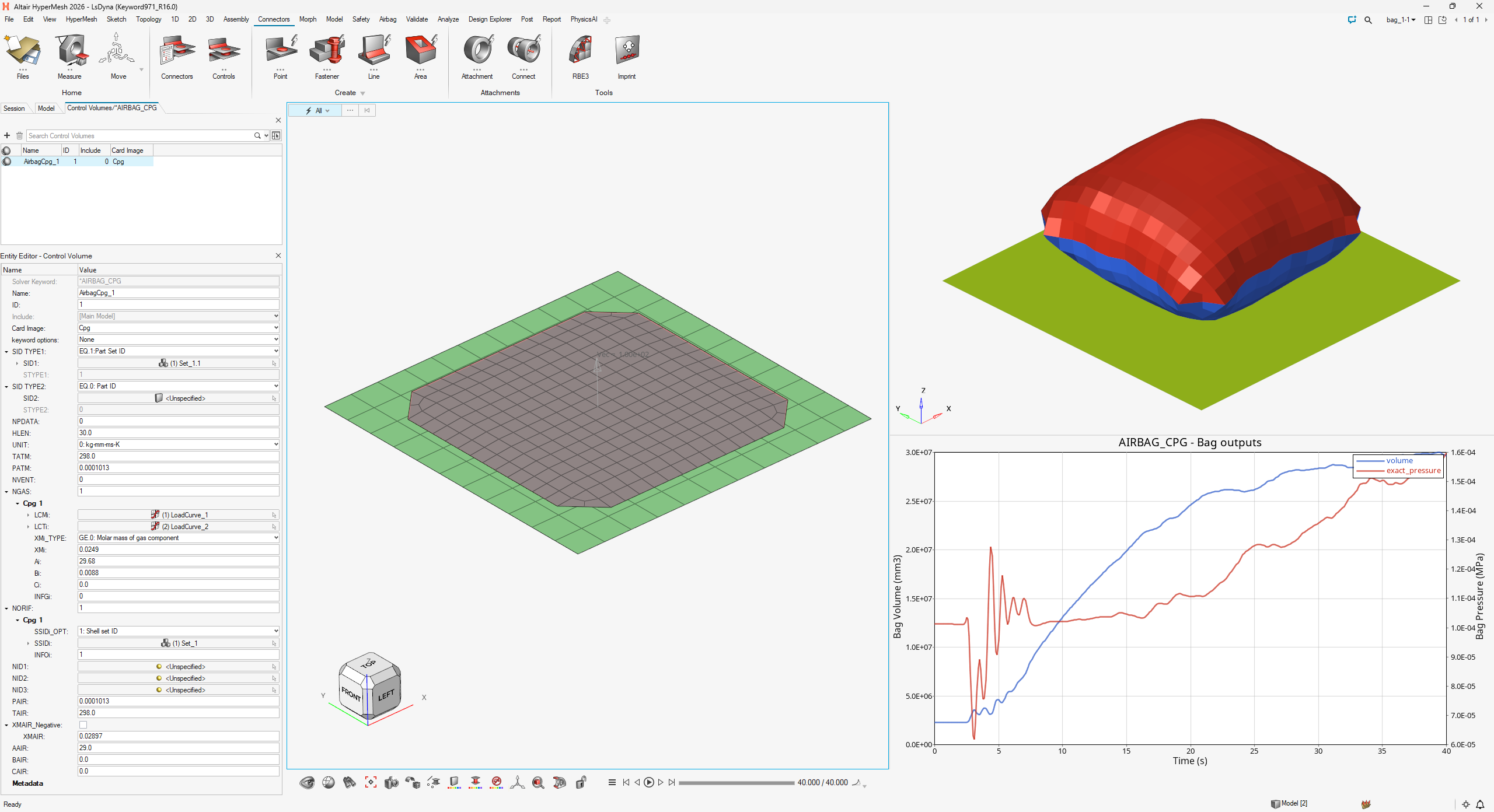The height and width of the screenshot is (812, 1494).
Task: Open the Airbag menu
Action: (x=388, y=19)
